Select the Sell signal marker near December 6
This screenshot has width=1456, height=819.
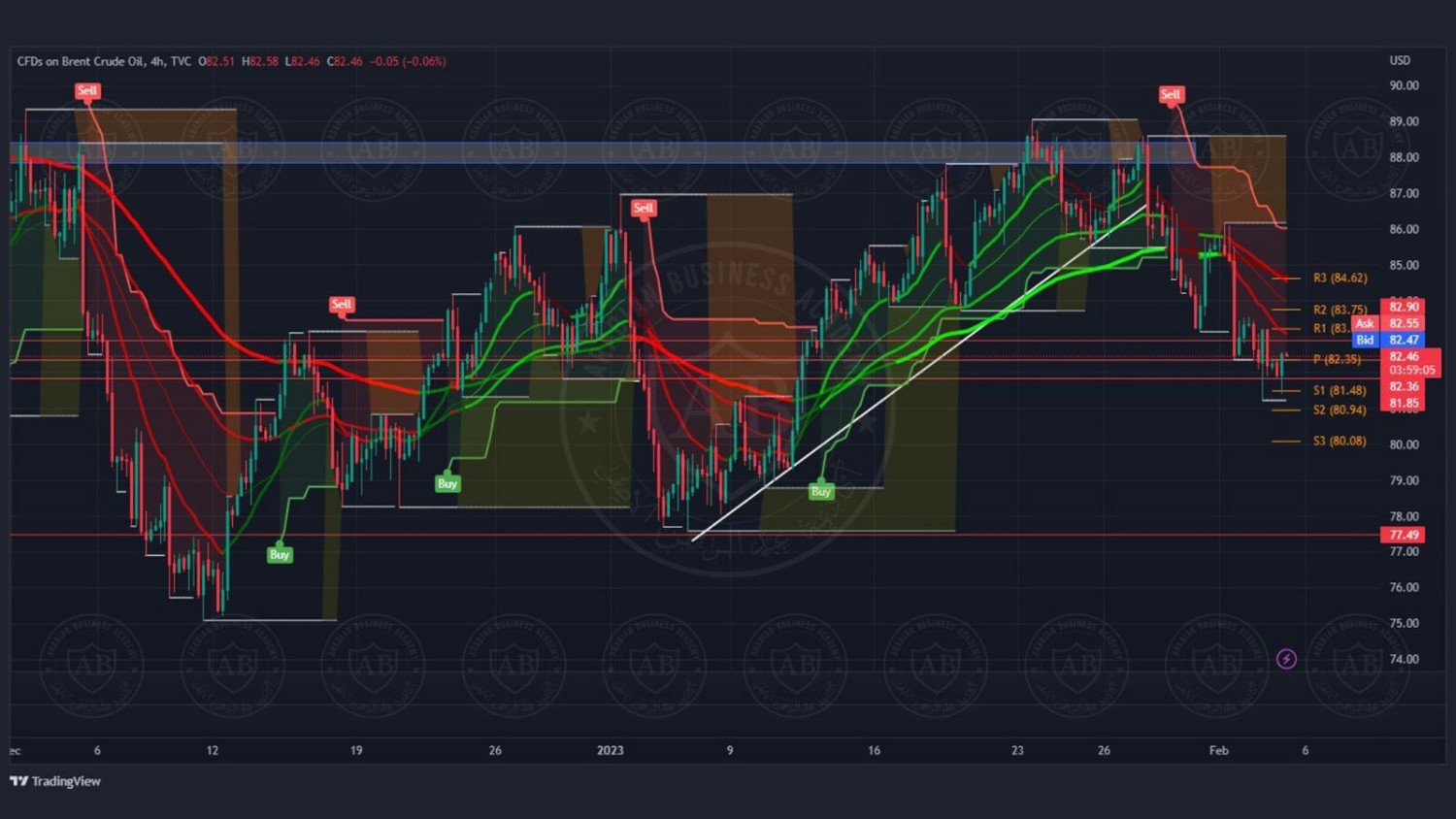click(87, 91)
